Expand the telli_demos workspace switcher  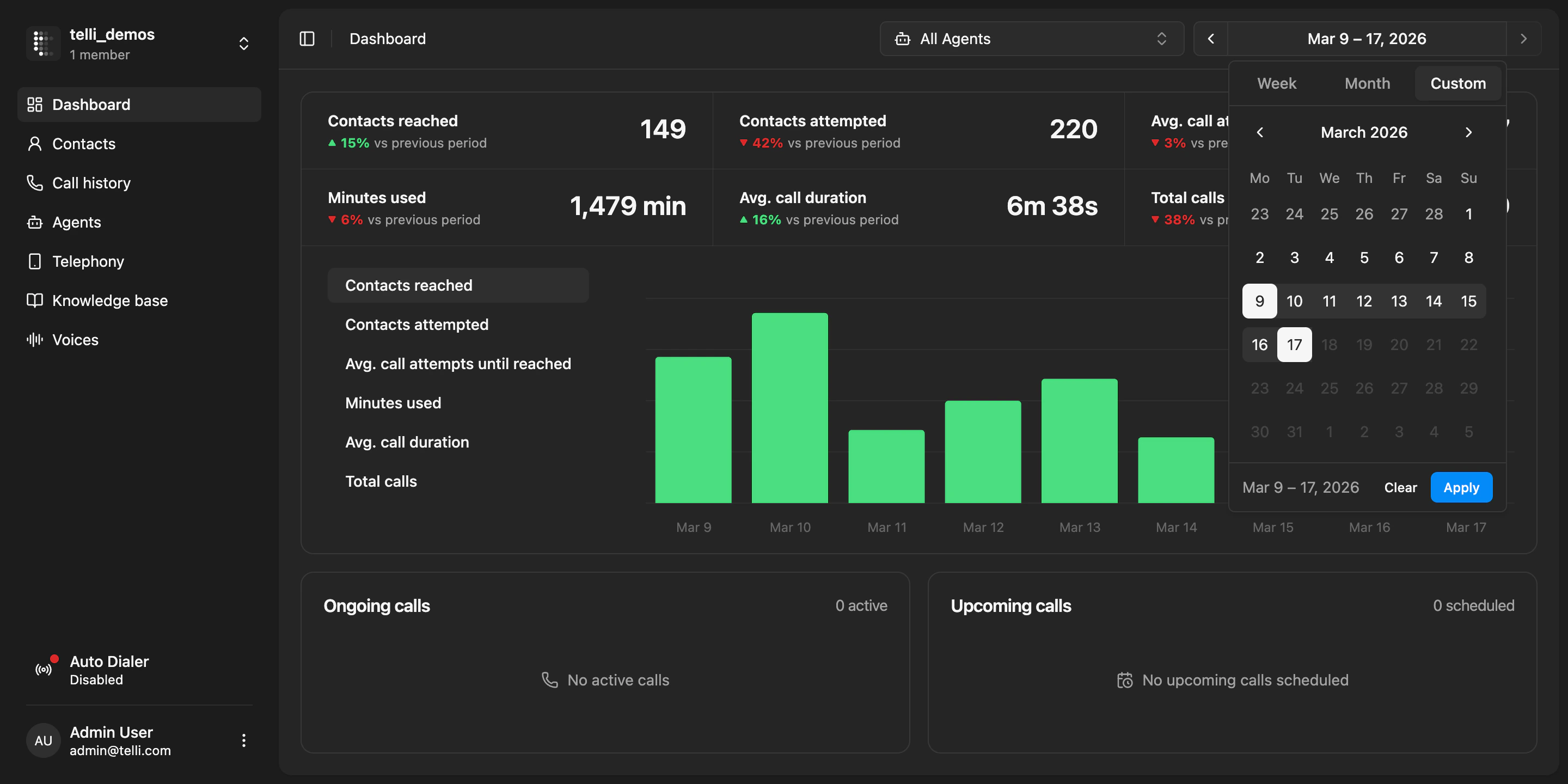click(243, 43)
